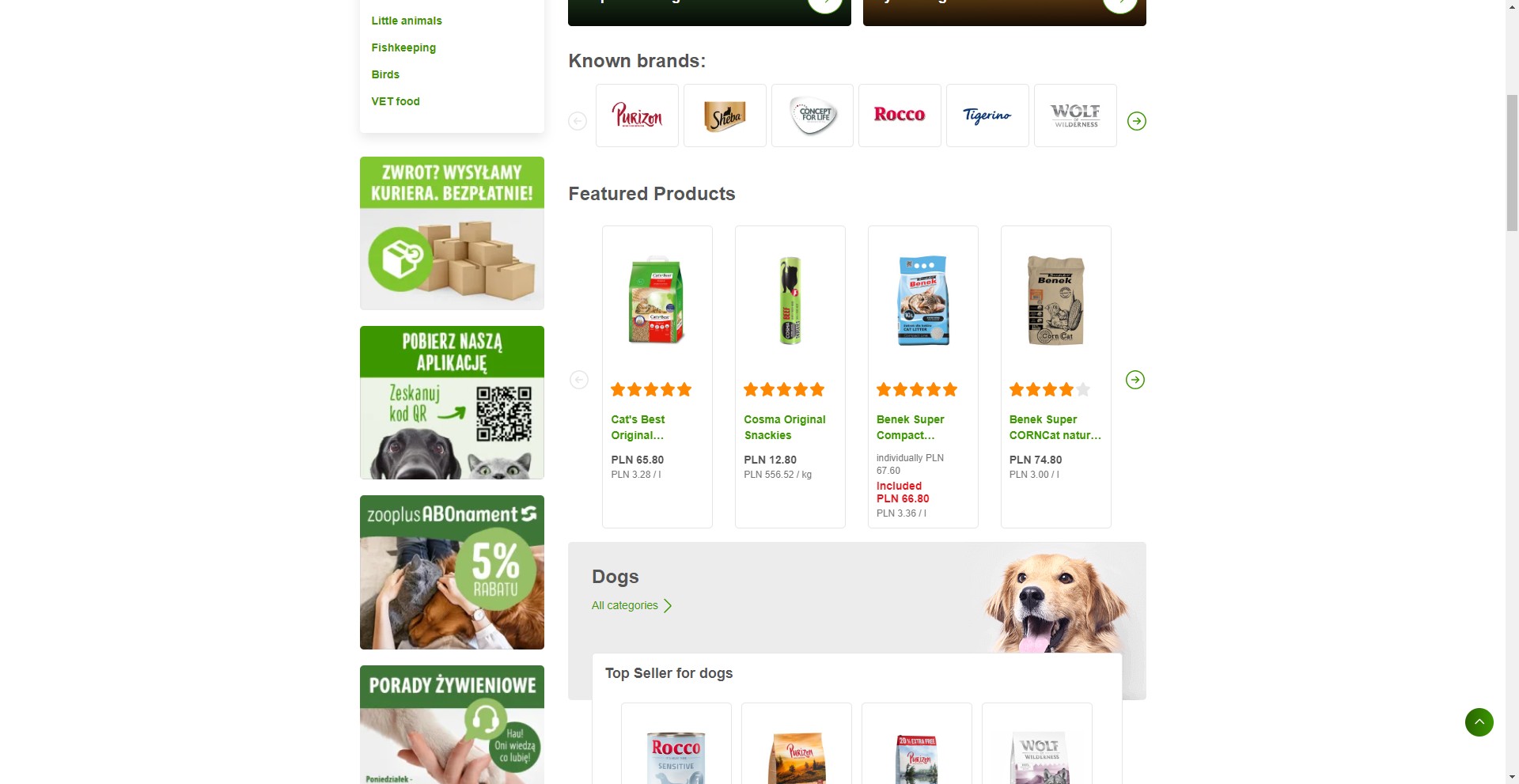Show next featured products with right arrow
1519x784 pixels.
click(x=1135, y=380)
